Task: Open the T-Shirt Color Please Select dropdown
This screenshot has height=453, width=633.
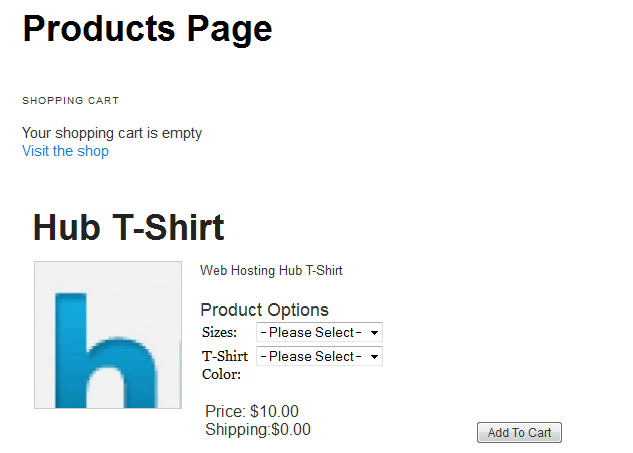Action: click(311, 356)
